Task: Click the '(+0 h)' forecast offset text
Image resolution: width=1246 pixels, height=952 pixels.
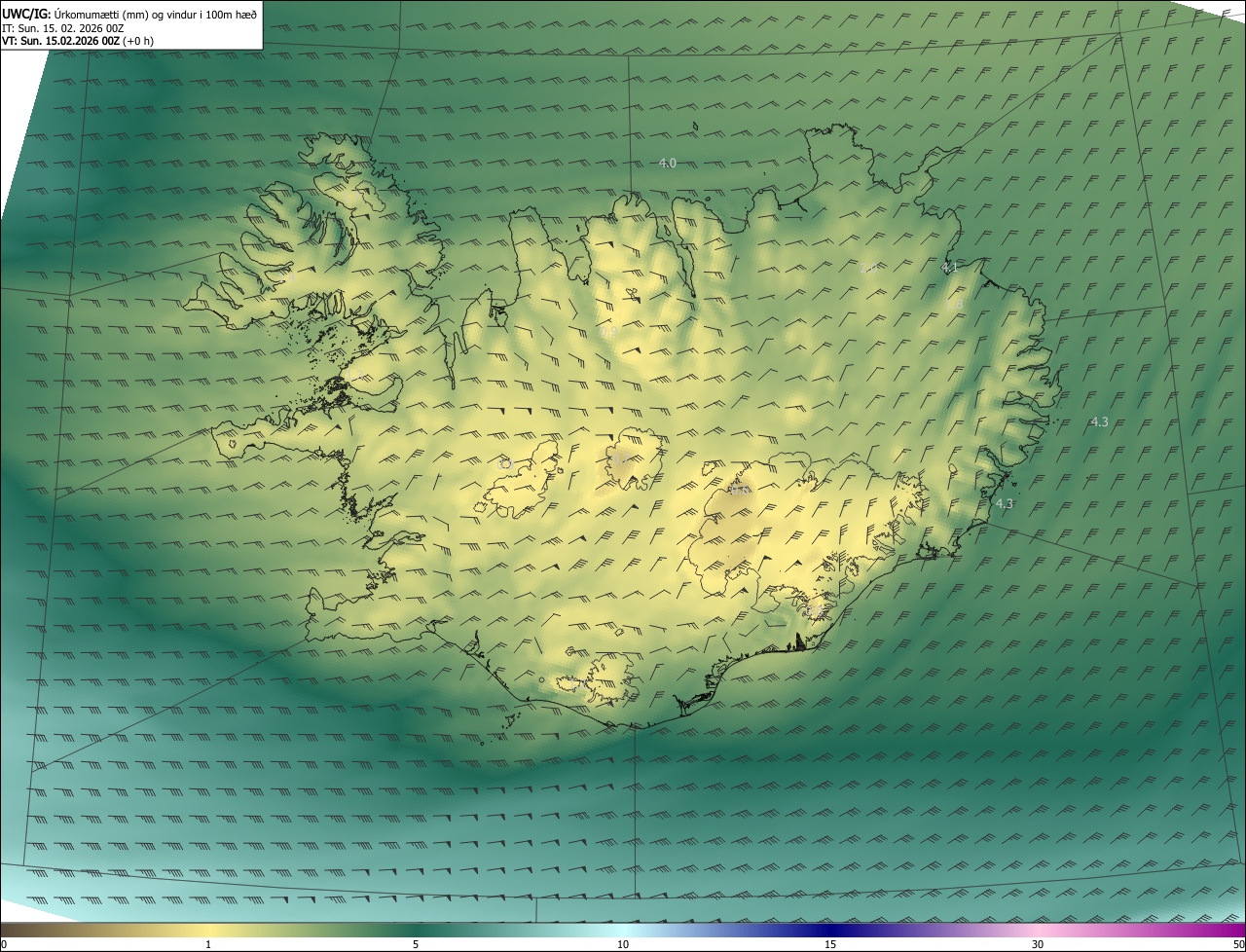Action: (x=138, y=41)
